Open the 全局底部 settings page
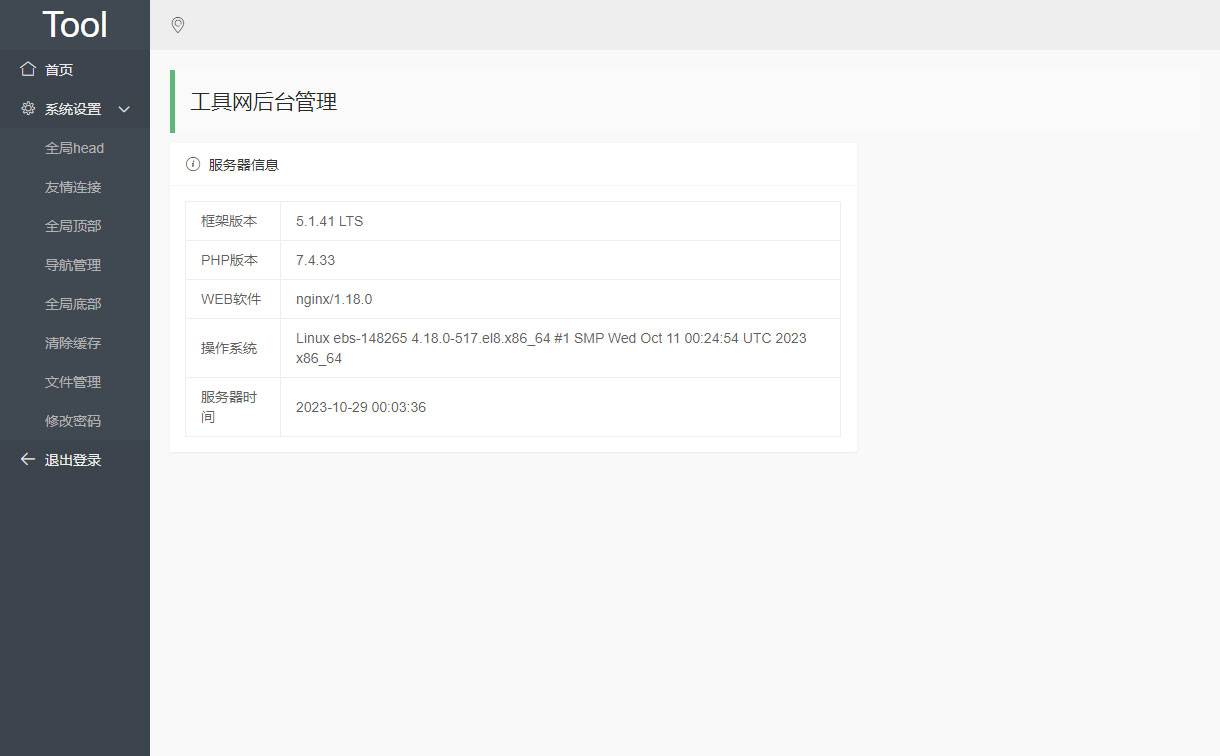The height and width of the screenshot is (756, 1220). point(72,303)
